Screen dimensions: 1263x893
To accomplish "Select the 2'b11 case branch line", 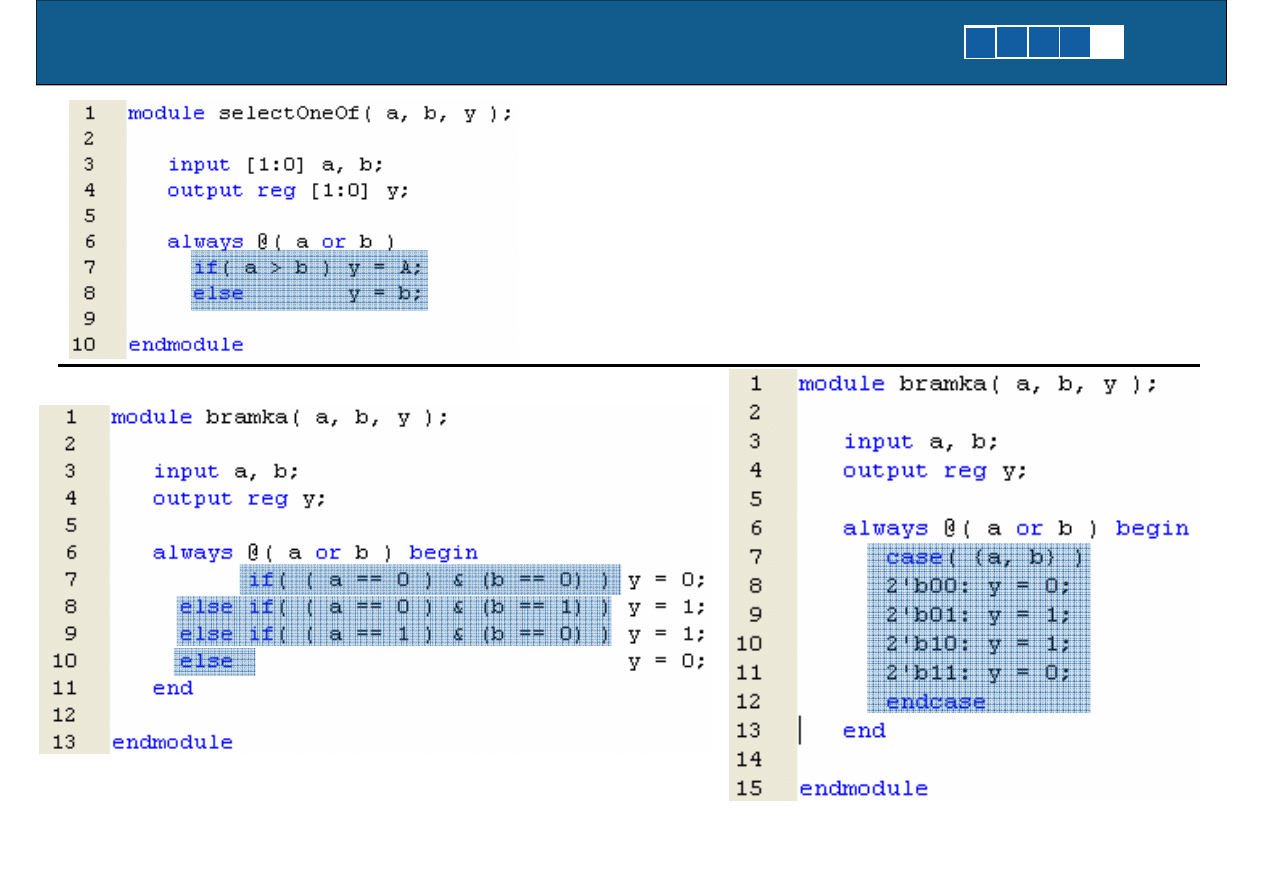I will 977,673.
